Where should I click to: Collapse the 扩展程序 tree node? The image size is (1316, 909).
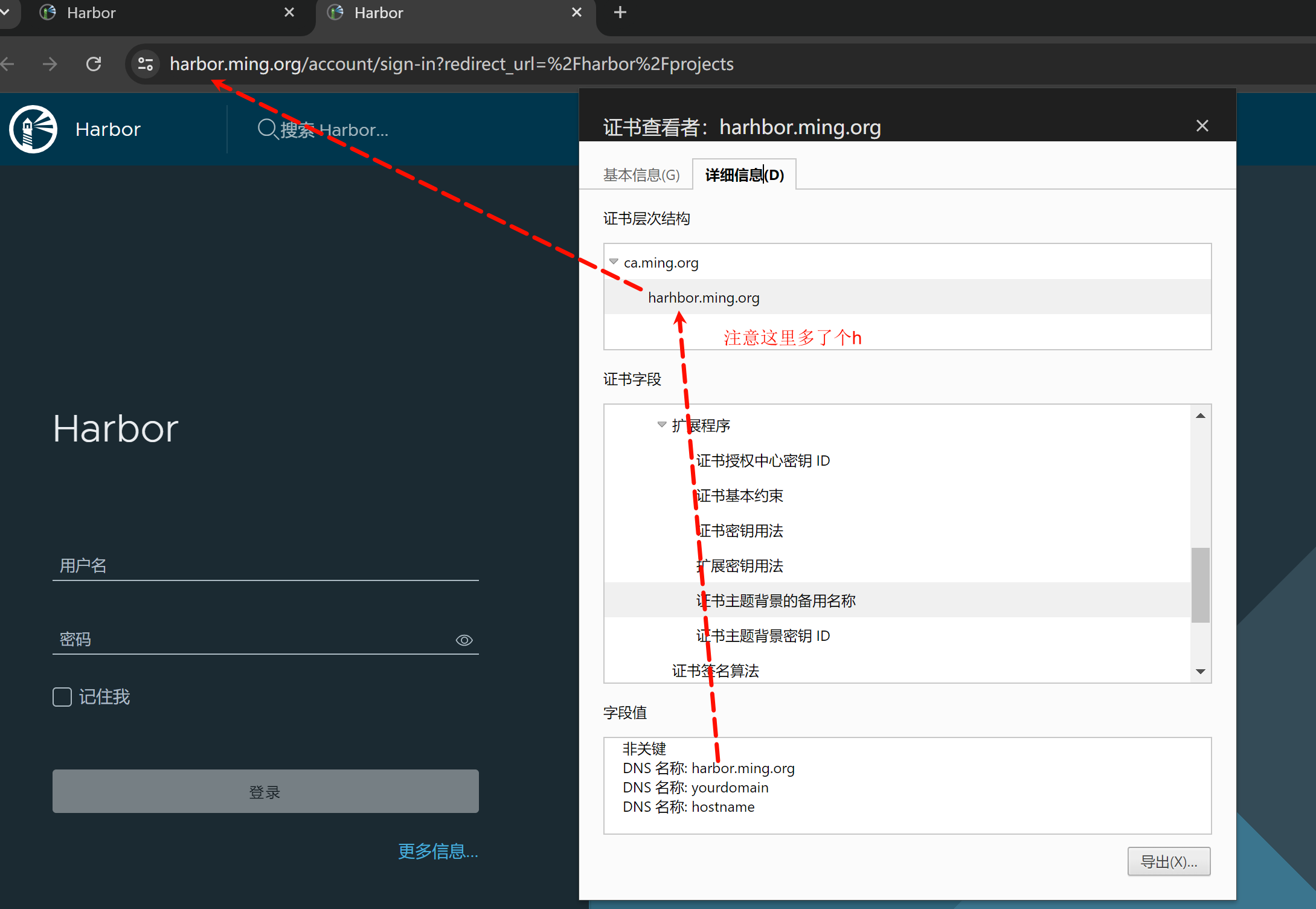(x=662, y=425)
